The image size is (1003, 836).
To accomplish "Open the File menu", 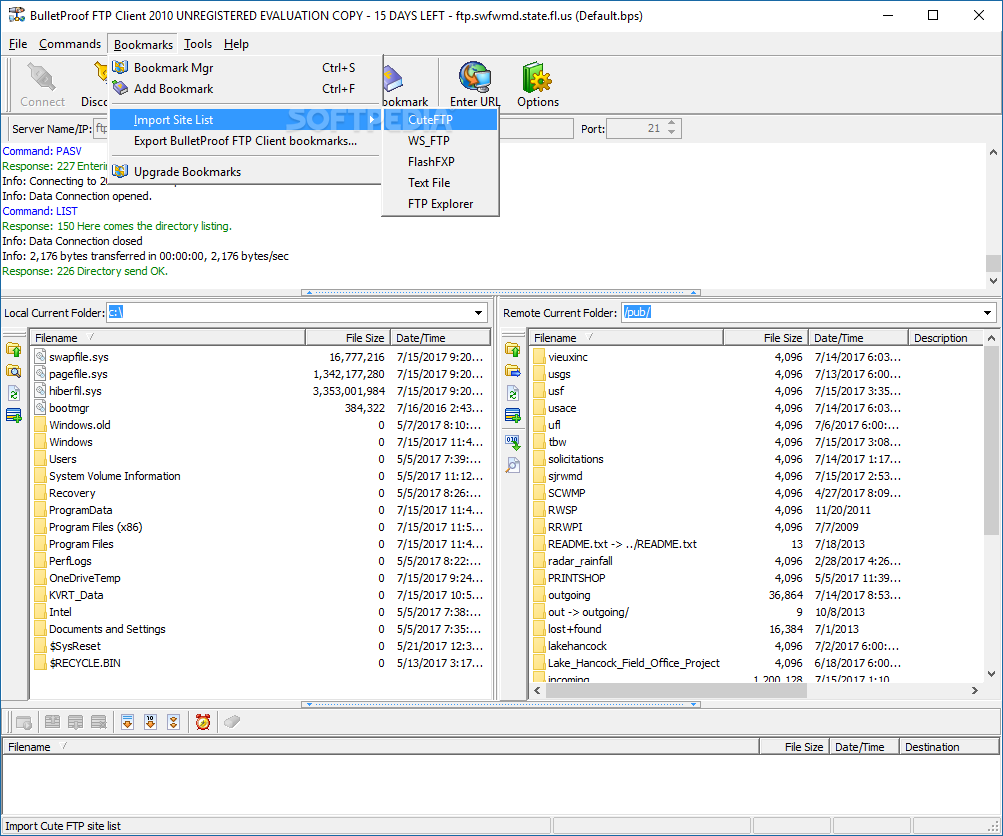I will 17,43.
